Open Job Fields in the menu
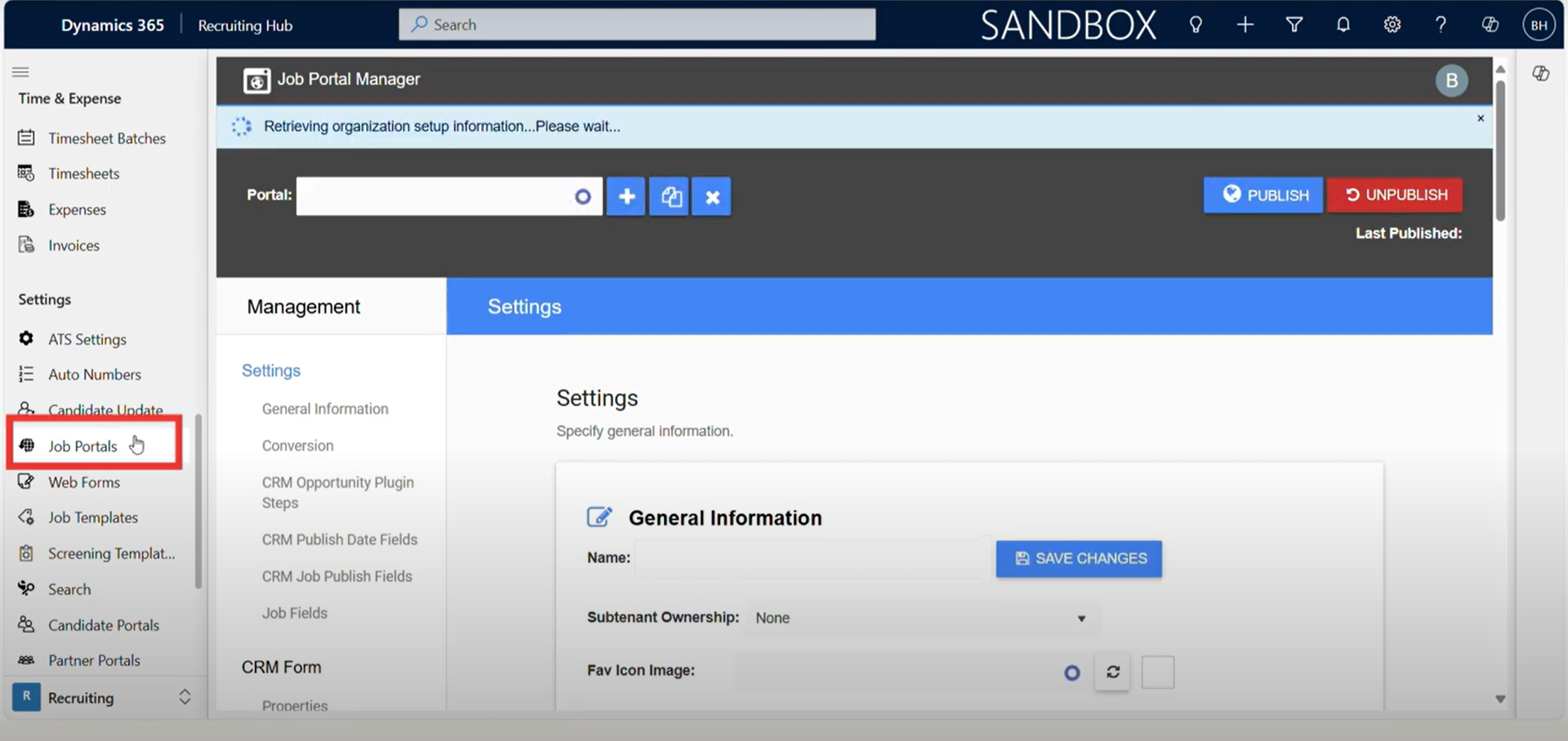The image size is (1568, 741). 295,613
